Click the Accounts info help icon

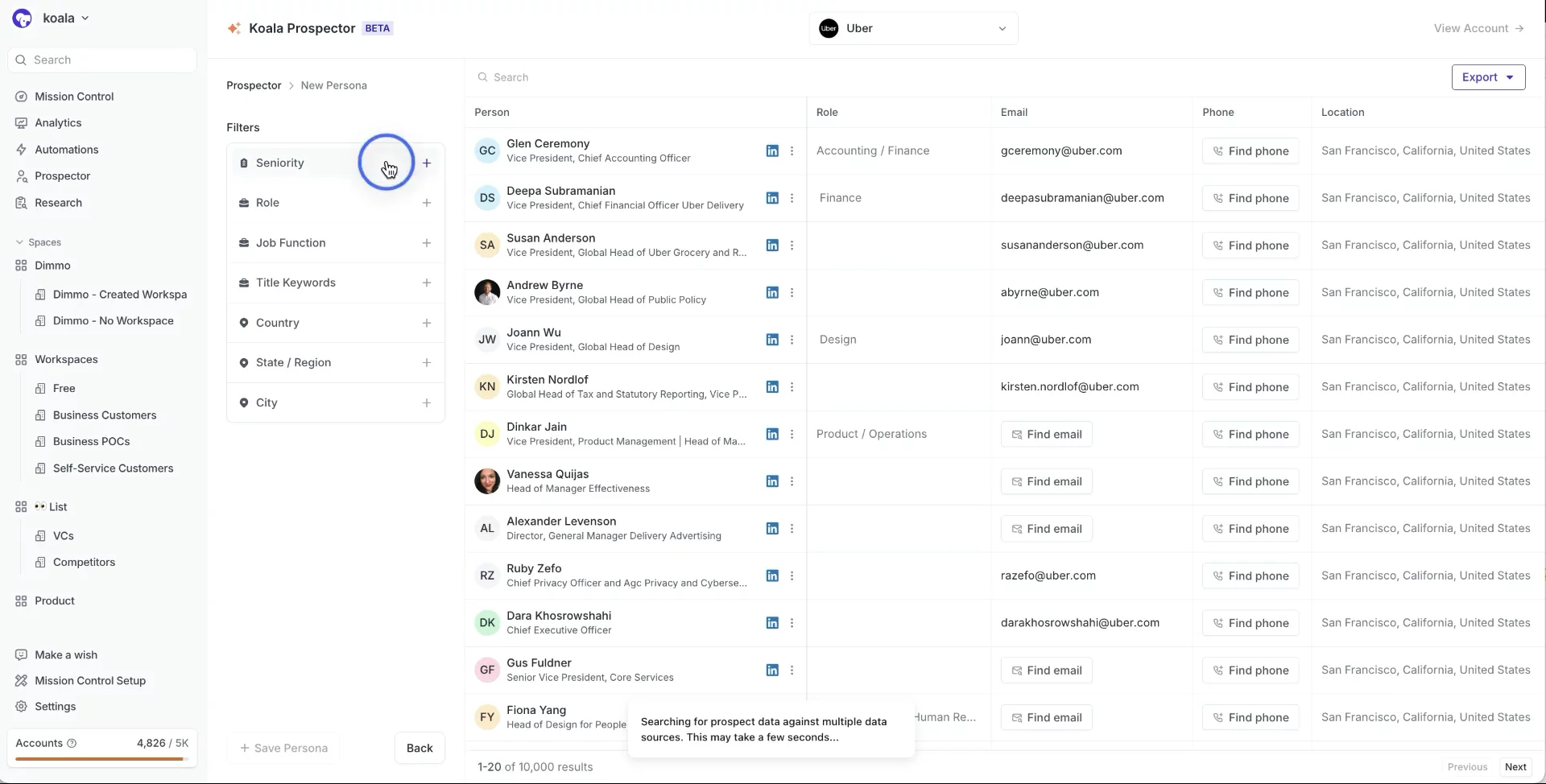point(72,743)
